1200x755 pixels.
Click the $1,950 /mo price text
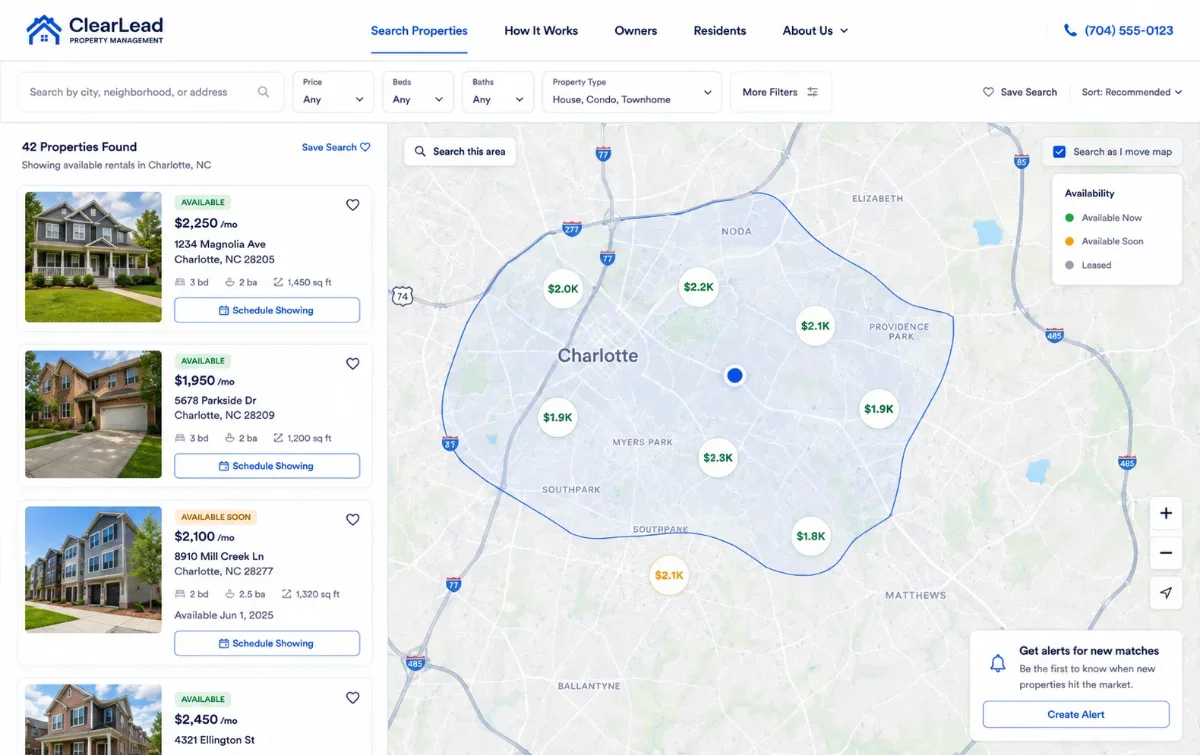(204, 381)
